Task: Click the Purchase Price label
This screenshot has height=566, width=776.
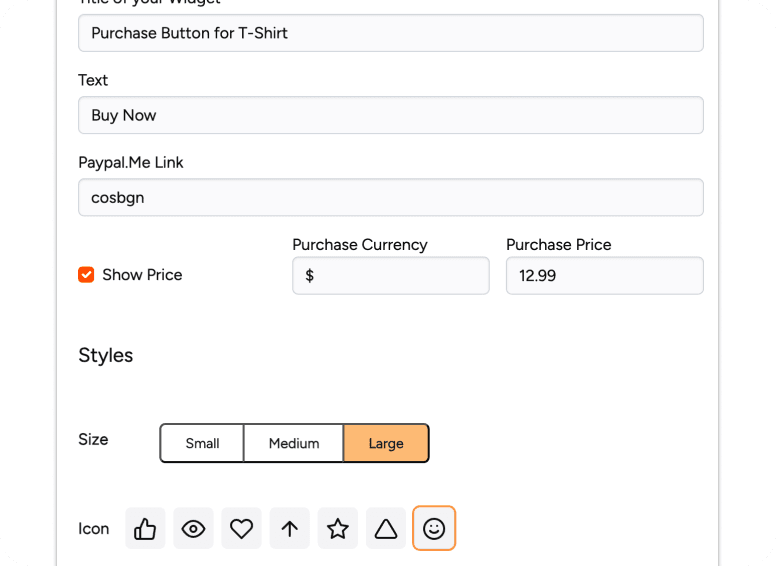Action: [x=558, y=245]
